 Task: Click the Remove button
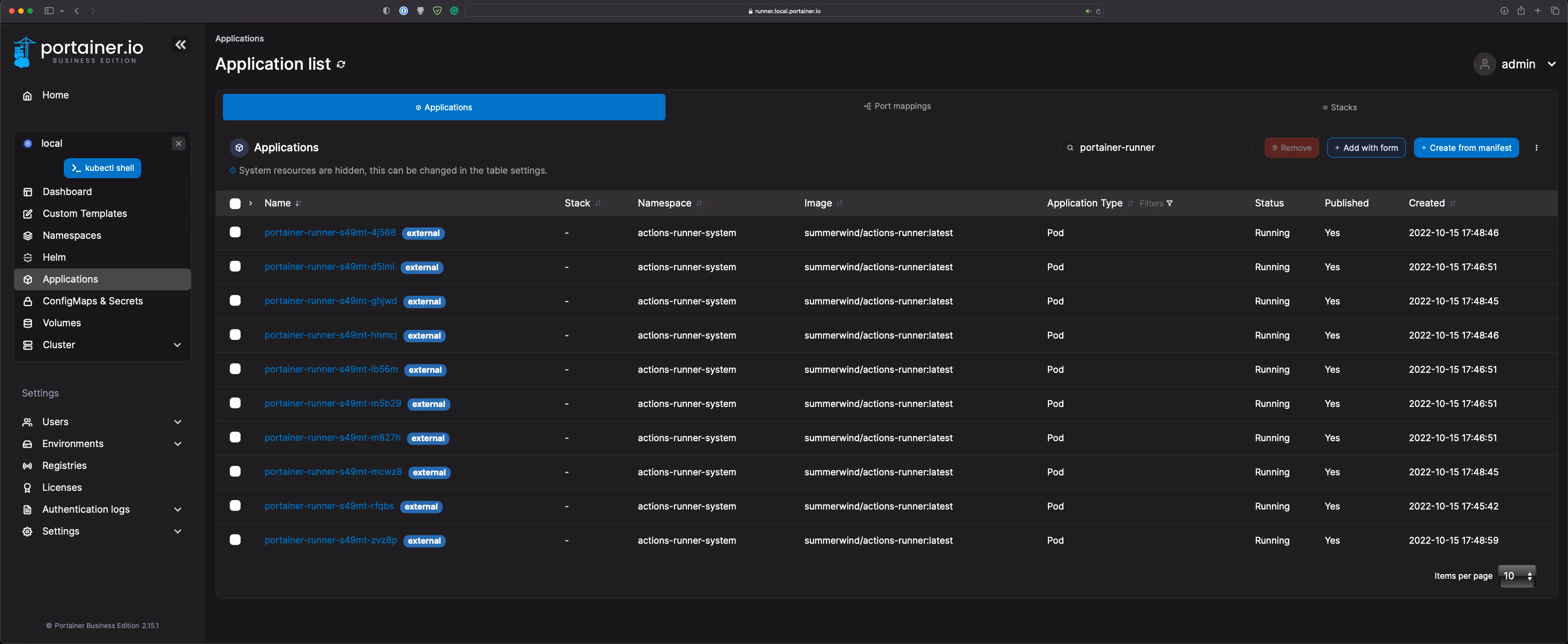pos(1292,148)
